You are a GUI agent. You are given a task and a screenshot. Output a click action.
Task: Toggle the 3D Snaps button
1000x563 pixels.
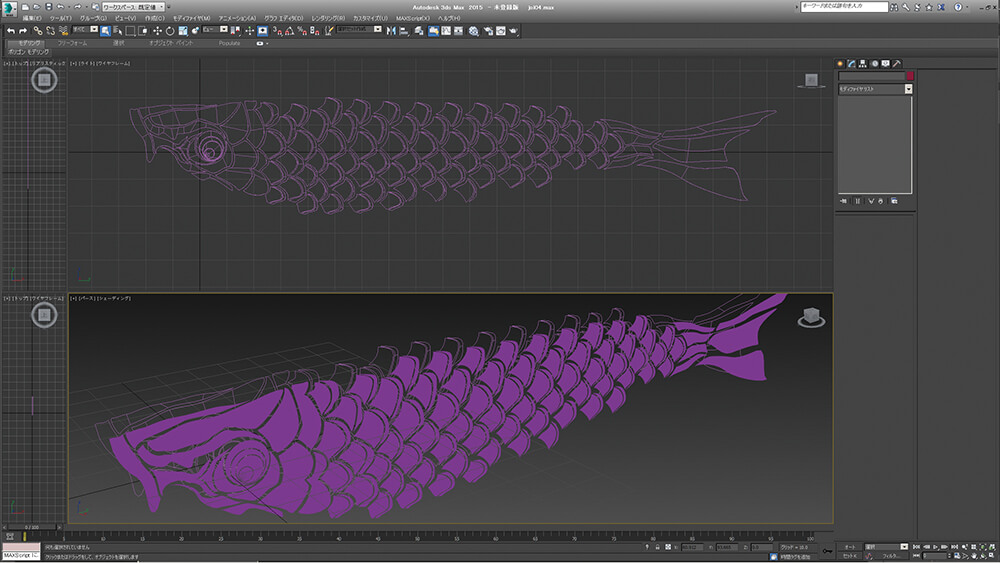tap(277, 31)
